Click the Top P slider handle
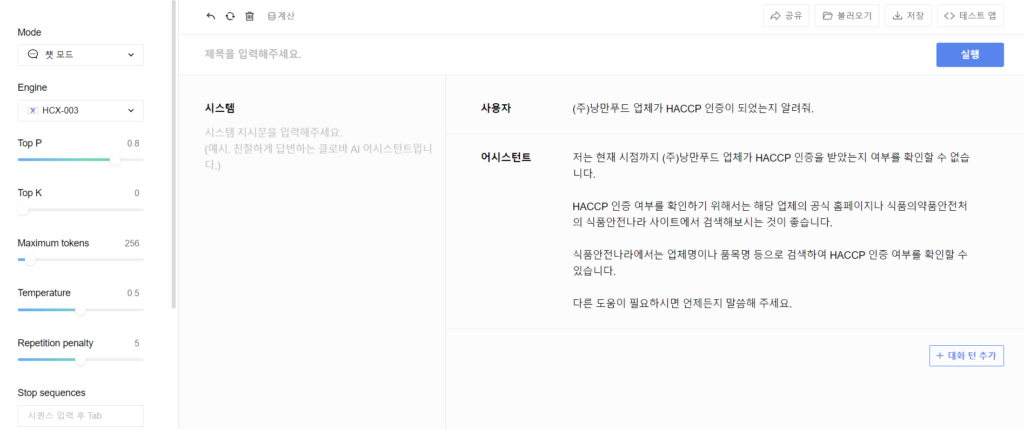The image size is (1024, 429). pyautogui.click(x=115, y=159)
